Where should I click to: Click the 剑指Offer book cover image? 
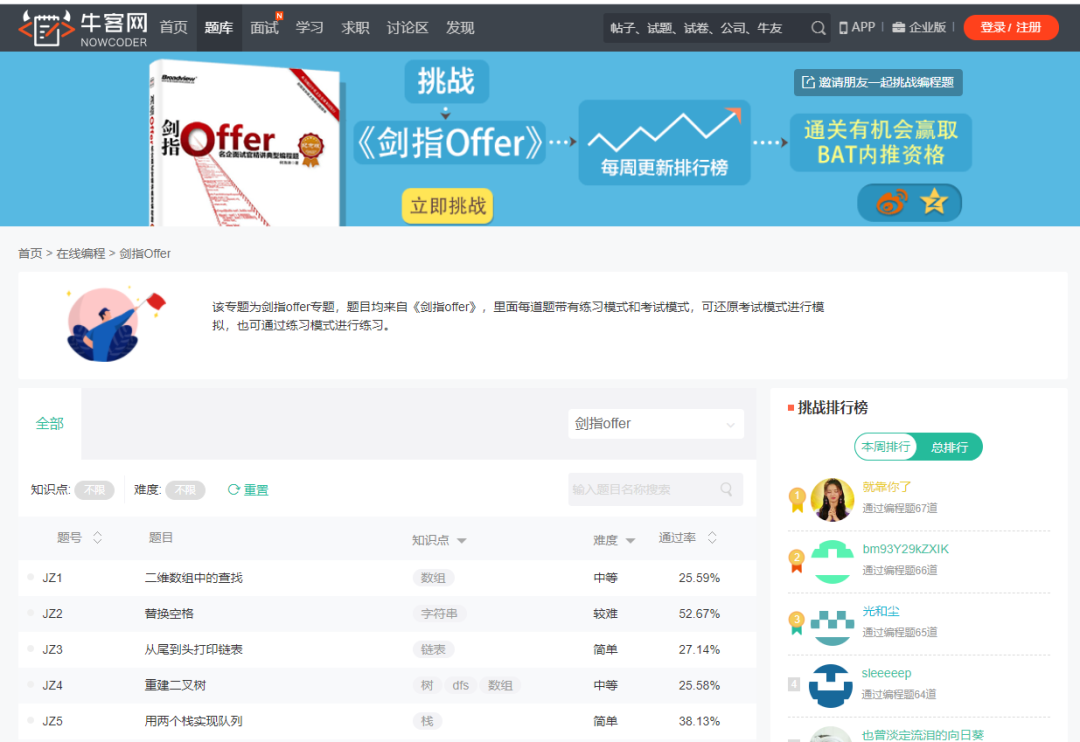(246, 143)
